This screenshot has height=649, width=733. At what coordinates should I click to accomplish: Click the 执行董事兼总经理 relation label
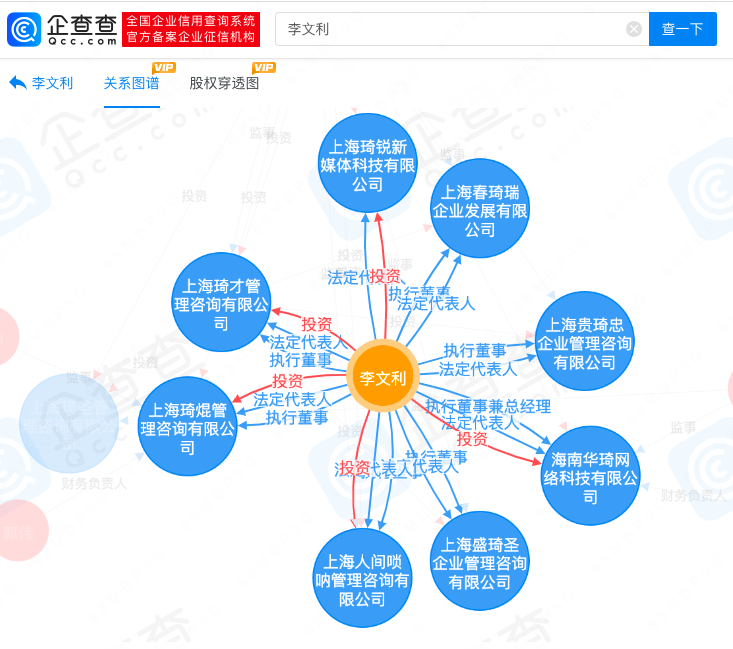488,406
